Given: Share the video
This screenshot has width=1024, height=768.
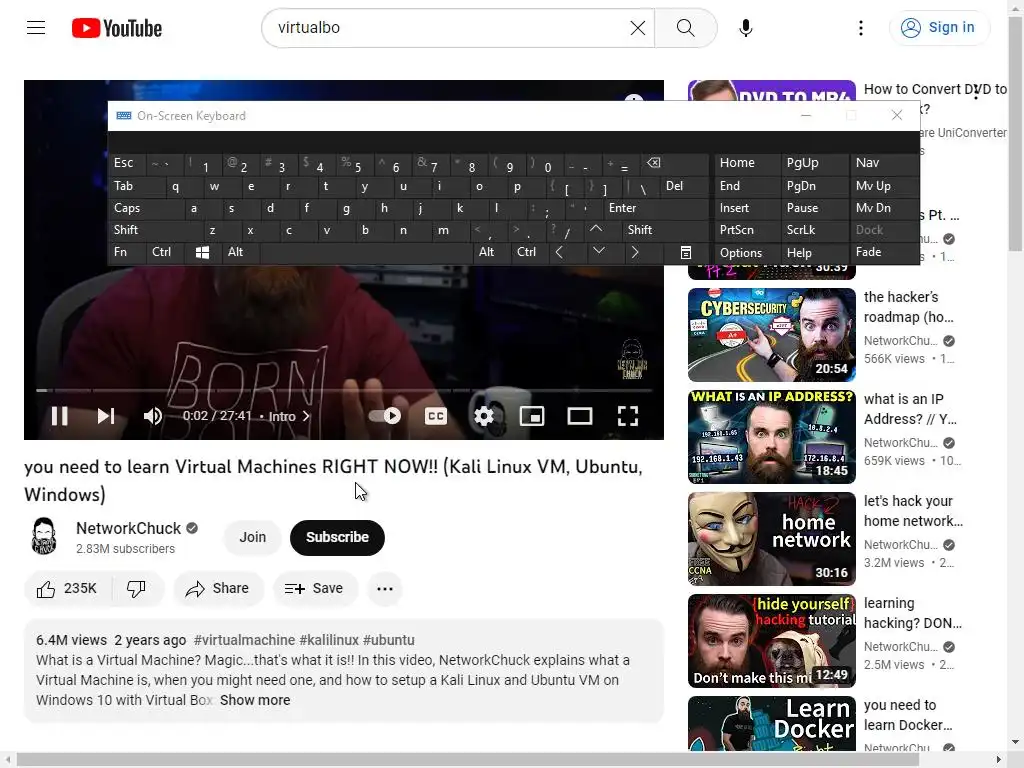Looking at the screenshot, I should 218,588.
